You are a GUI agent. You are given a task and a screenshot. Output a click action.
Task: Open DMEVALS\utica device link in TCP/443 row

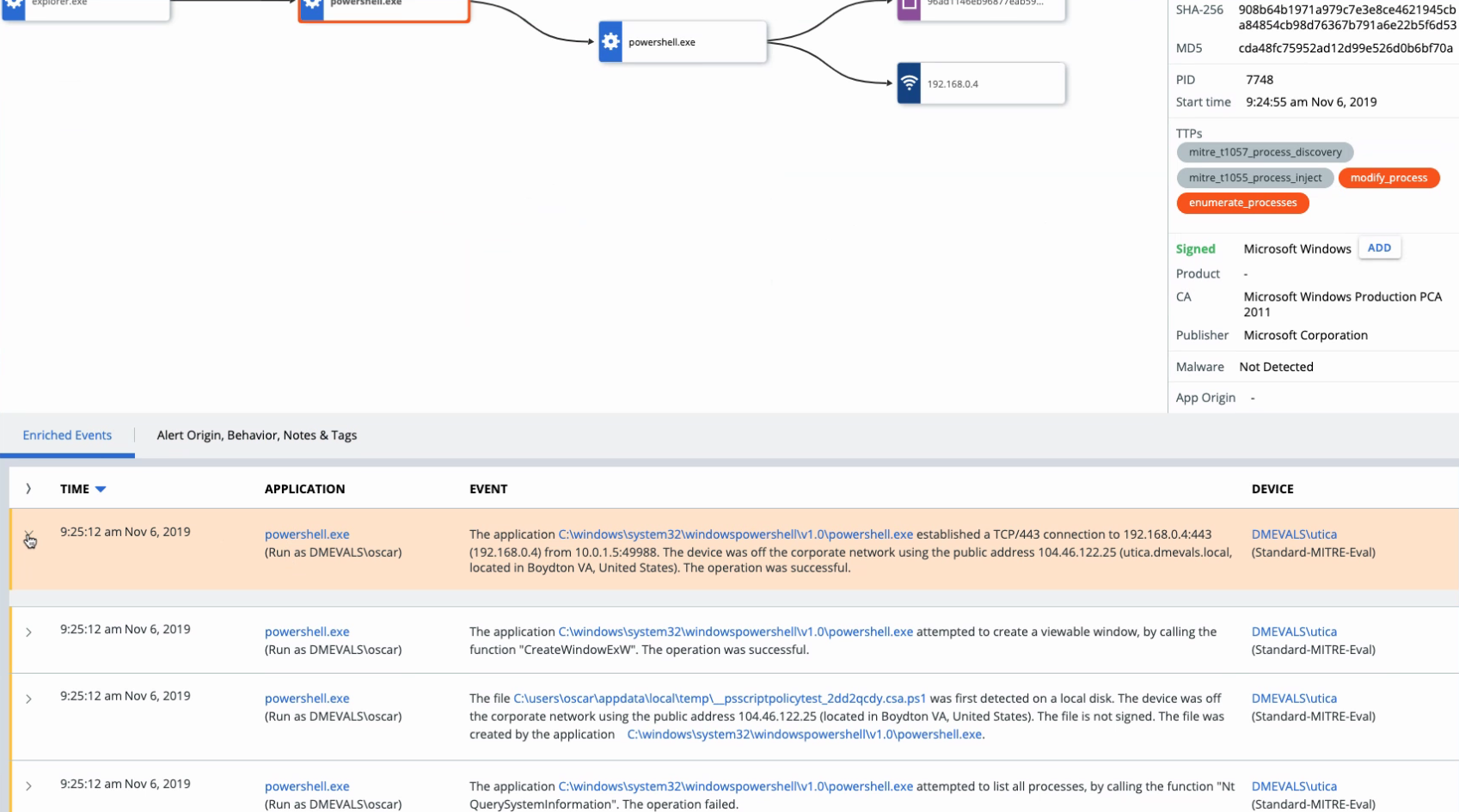tap(1294, 534)
